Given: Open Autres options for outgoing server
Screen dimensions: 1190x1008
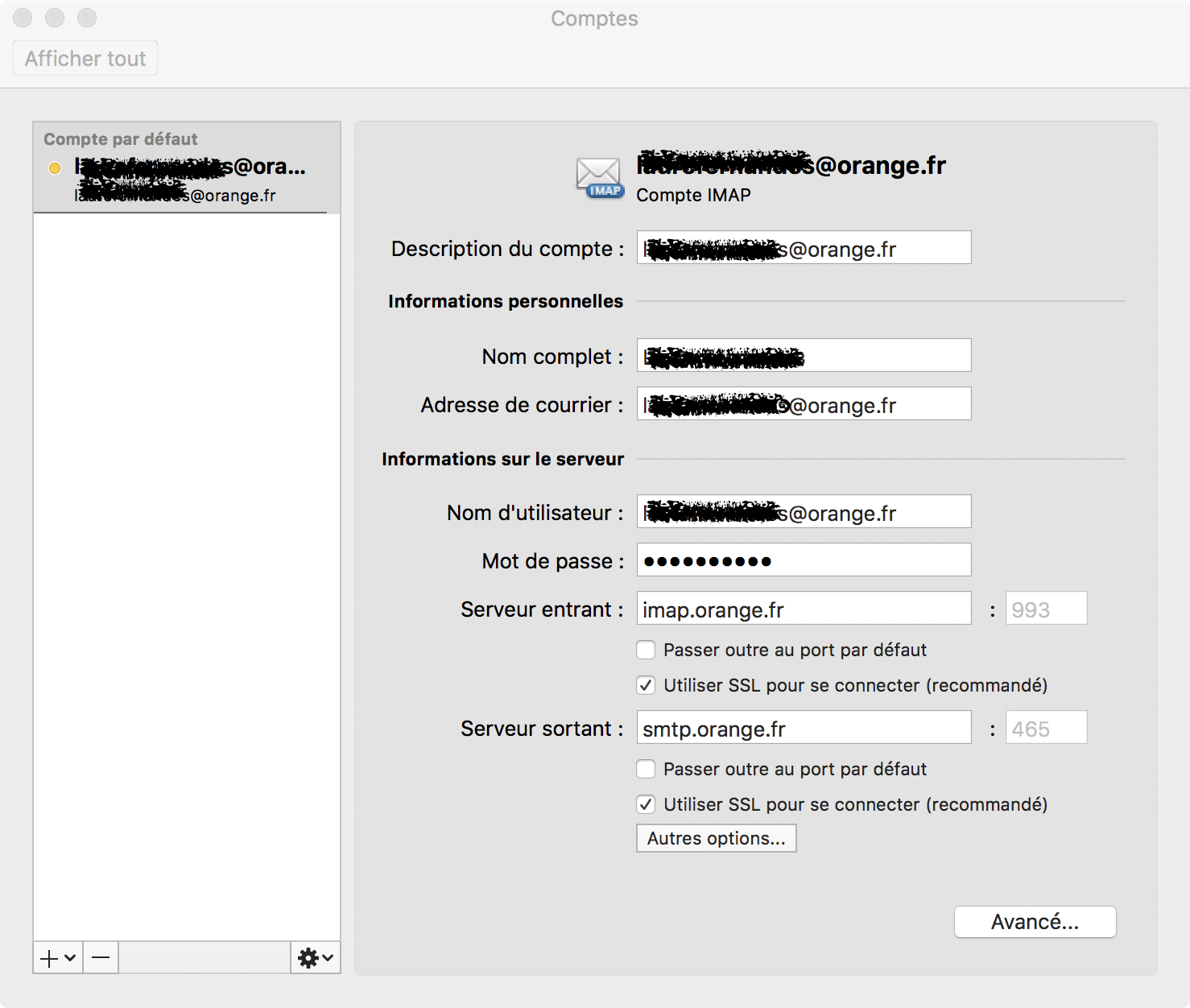Looking at the screenshot, I should pyautogui.click(x=716, y=838).
